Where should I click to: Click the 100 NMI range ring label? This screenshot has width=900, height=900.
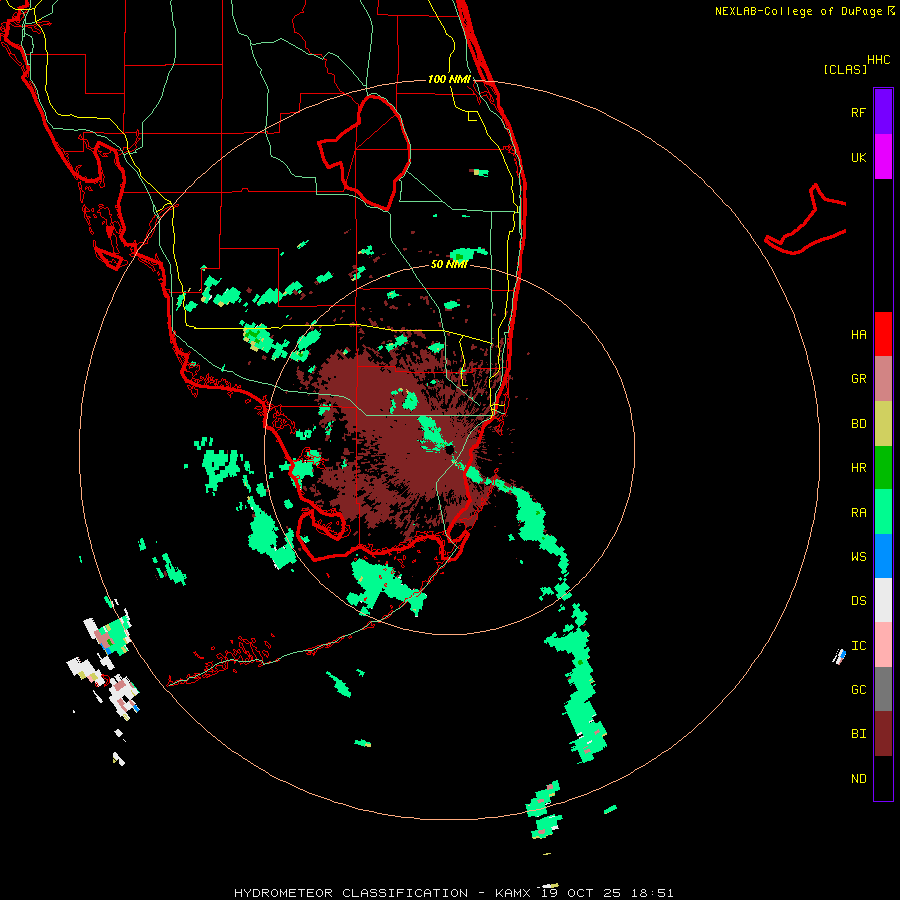tap(449, 79)
